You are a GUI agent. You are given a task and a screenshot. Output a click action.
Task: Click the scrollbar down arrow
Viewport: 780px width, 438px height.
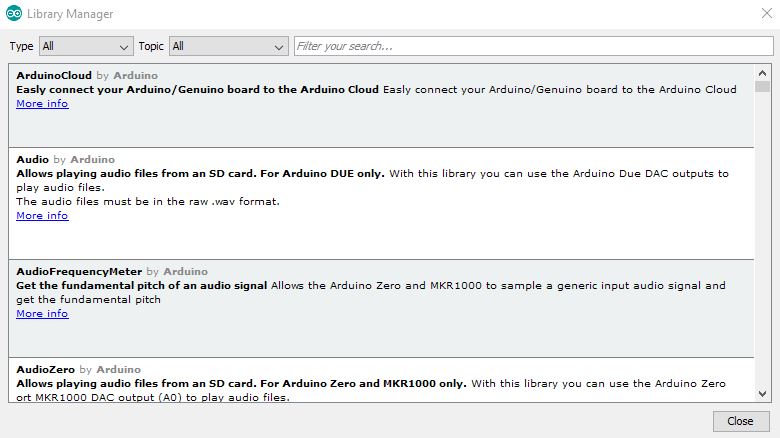tap(762, 394)
